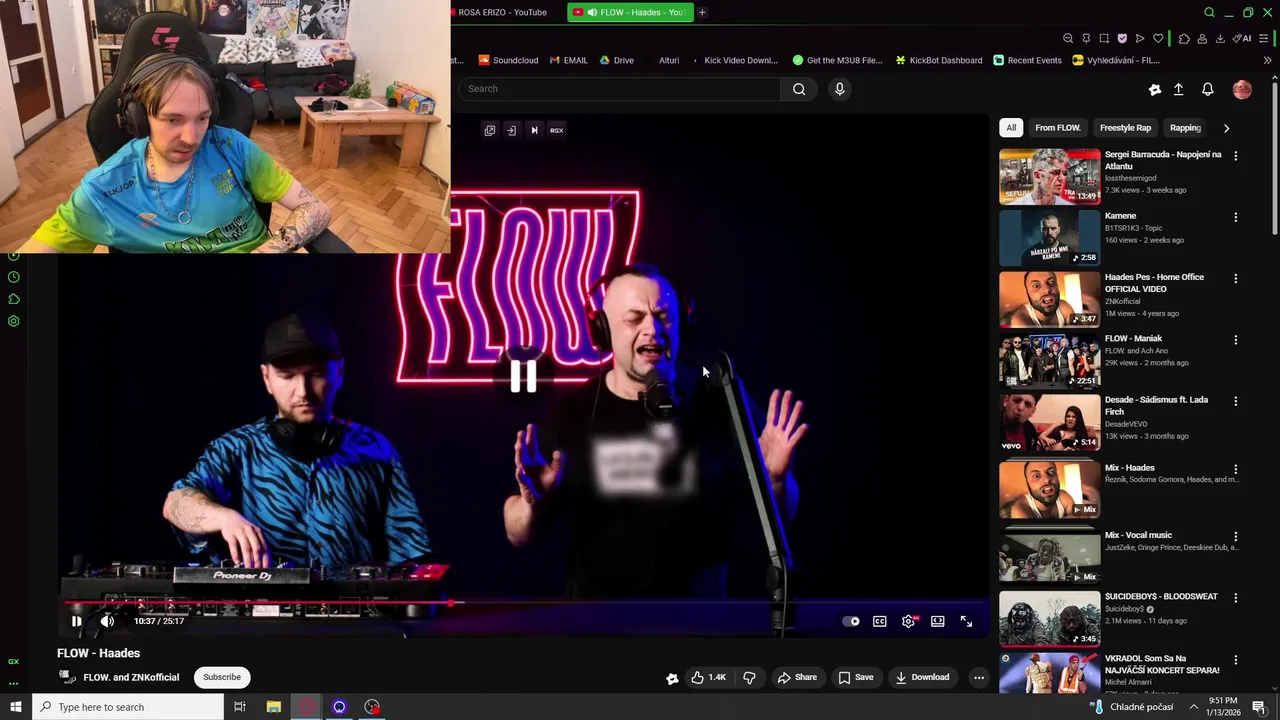Open FLOW - Maniak suggested video title
The height and width of the screenshot is (720, 1280).
1133,338
